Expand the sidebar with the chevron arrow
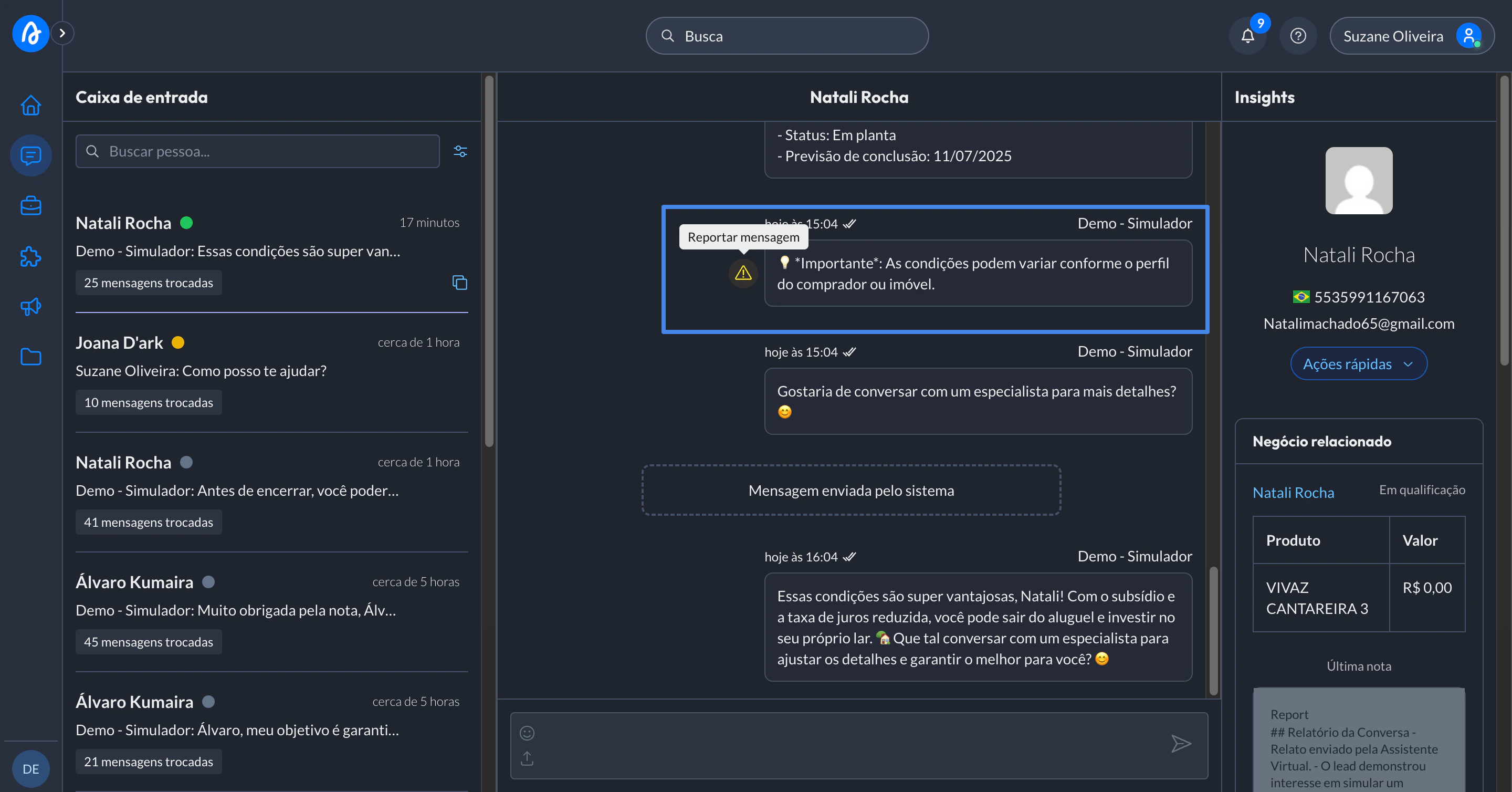The height and width of the screenshot is (792, 1512). (x=62, y=33)
